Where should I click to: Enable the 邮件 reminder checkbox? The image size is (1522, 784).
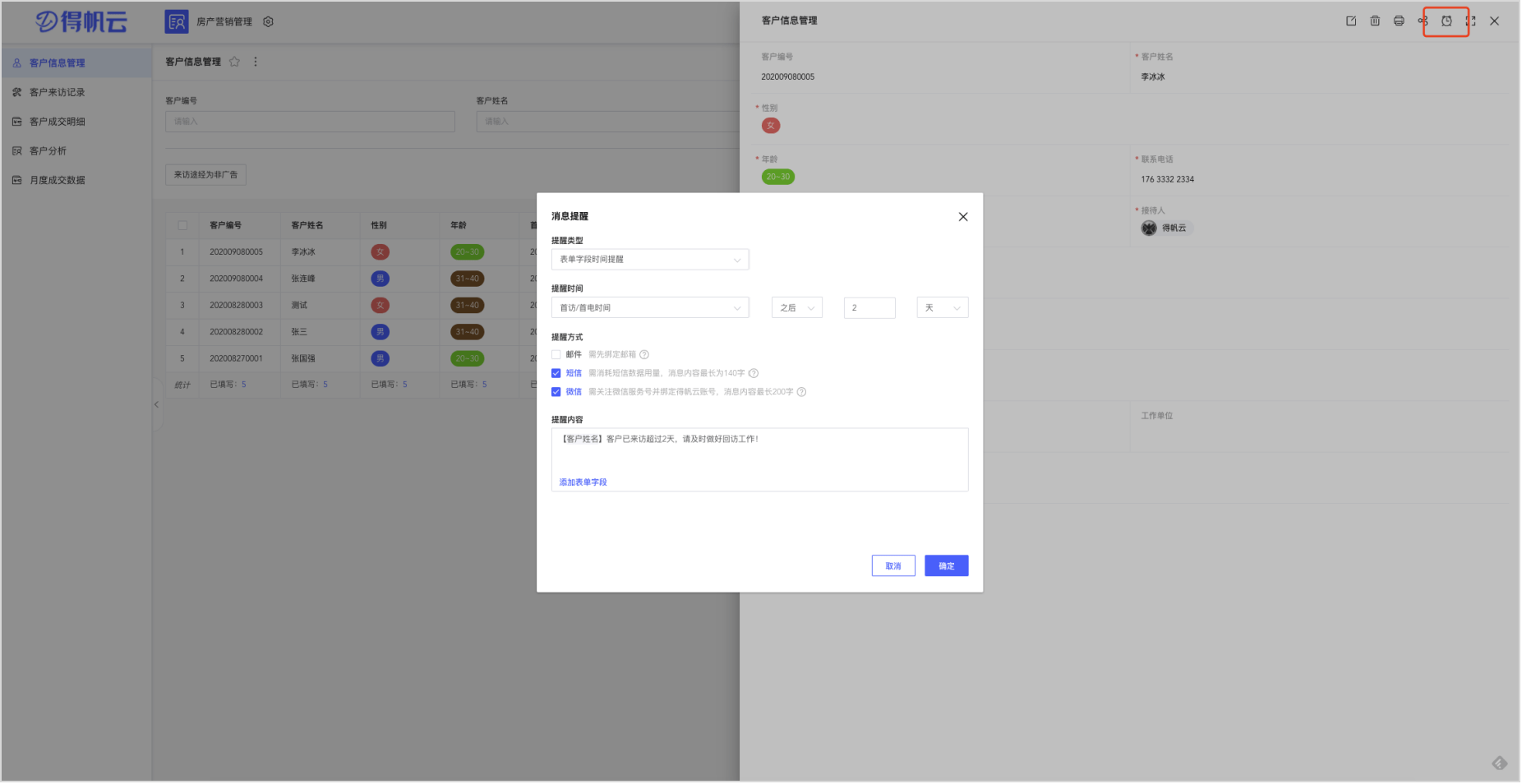[x=556, y=355]
